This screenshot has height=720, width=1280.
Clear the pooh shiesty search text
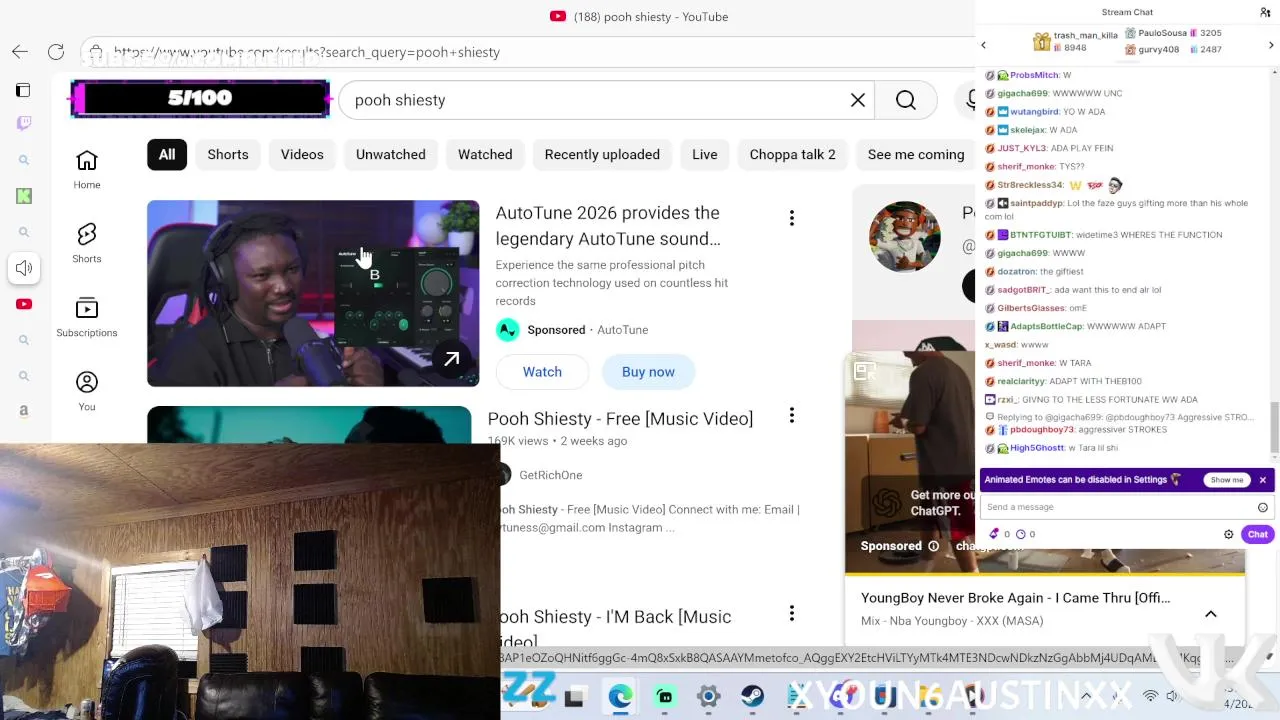coord(858,100)
